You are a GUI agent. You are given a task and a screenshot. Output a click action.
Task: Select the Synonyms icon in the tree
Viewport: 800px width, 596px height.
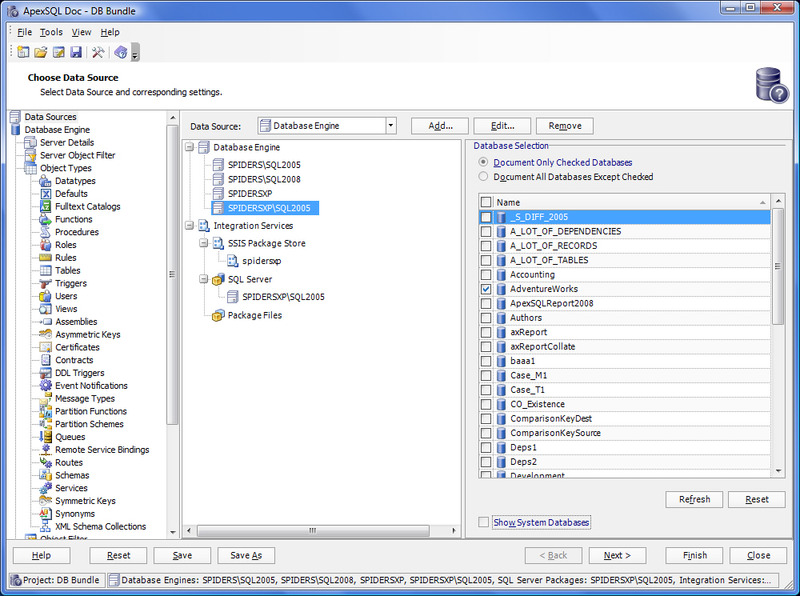click(45, 513)
